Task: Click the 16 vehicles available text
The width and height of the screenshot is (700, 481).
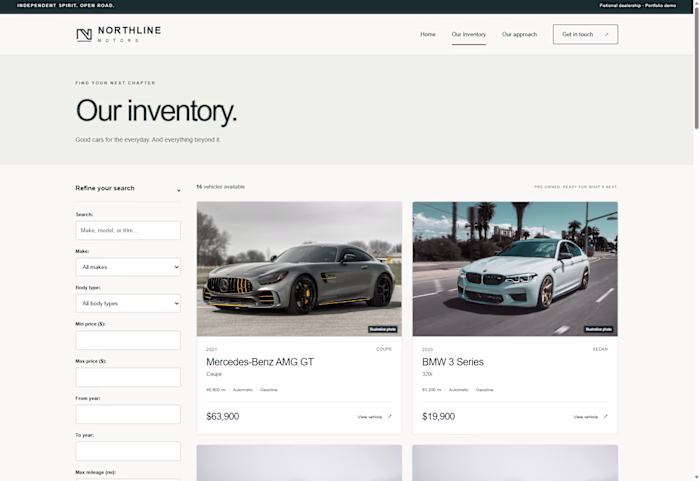Action: [x=221, y=187]
